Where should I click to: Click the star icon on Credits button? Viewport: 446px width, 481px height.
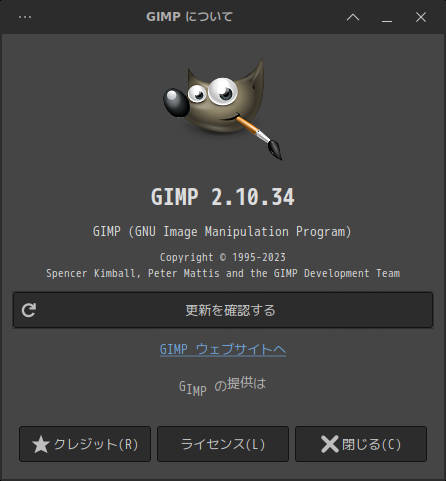(x=41, y=444)
